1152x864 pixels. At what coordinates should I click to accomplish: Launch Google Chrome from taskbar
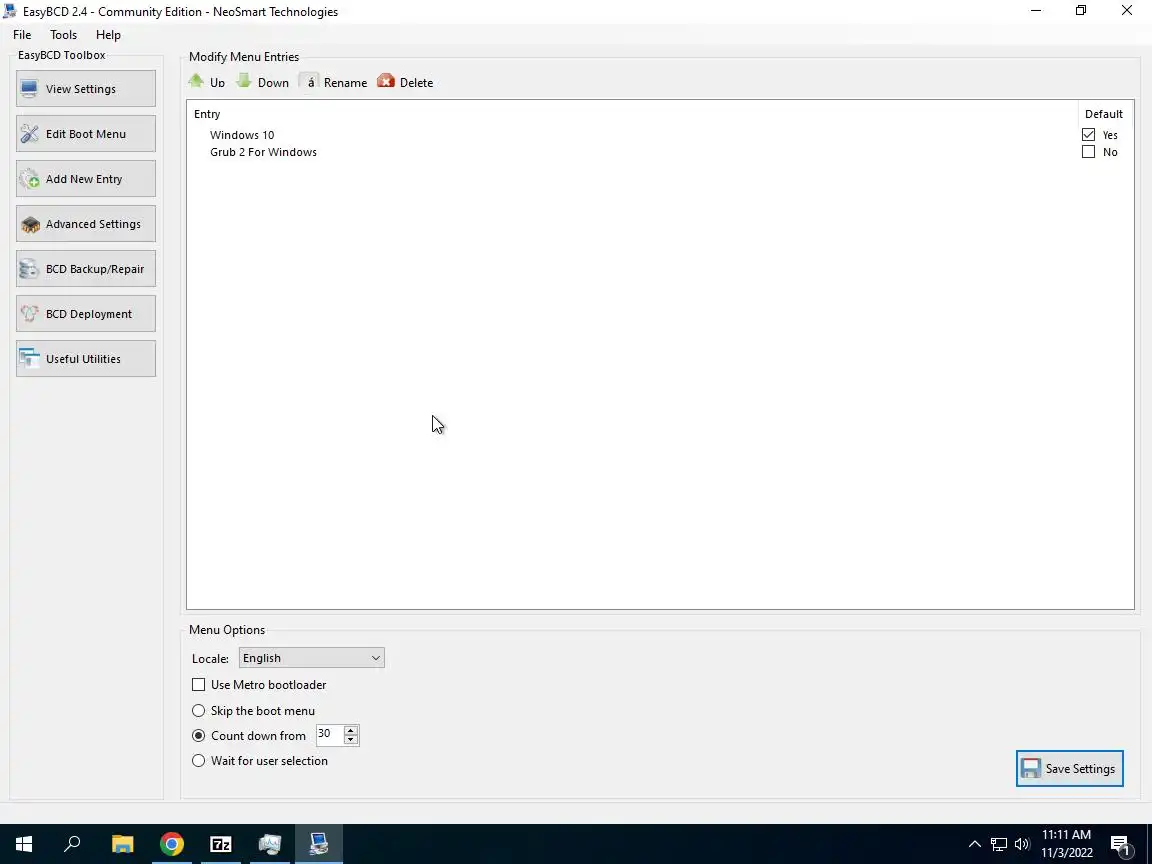pyautogui.click(x=172, y=844)
